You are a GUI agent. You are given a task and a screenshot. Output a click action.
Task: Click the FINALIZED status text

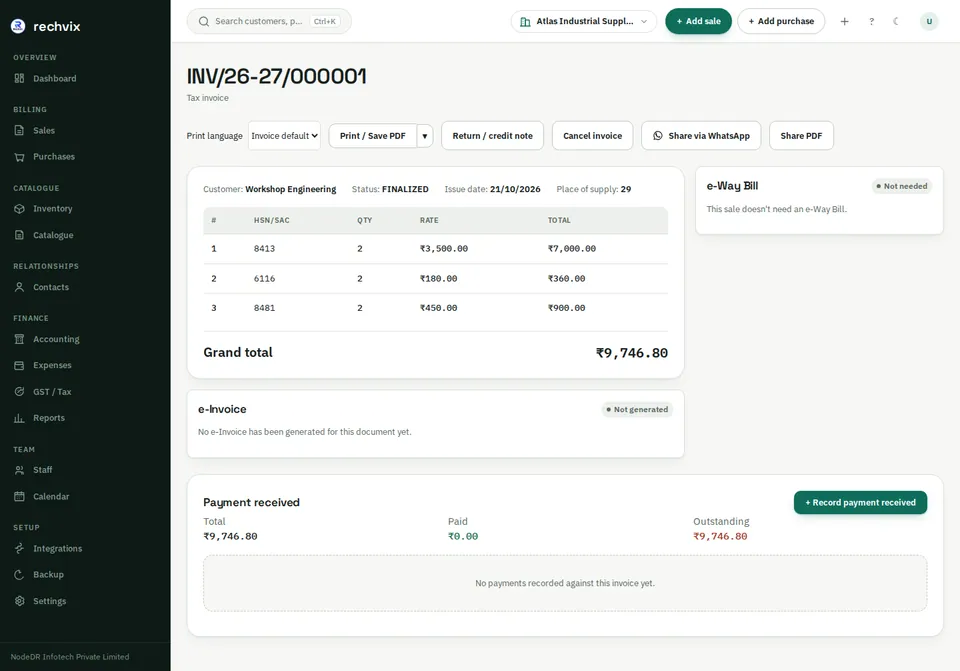tap(405, 189)
